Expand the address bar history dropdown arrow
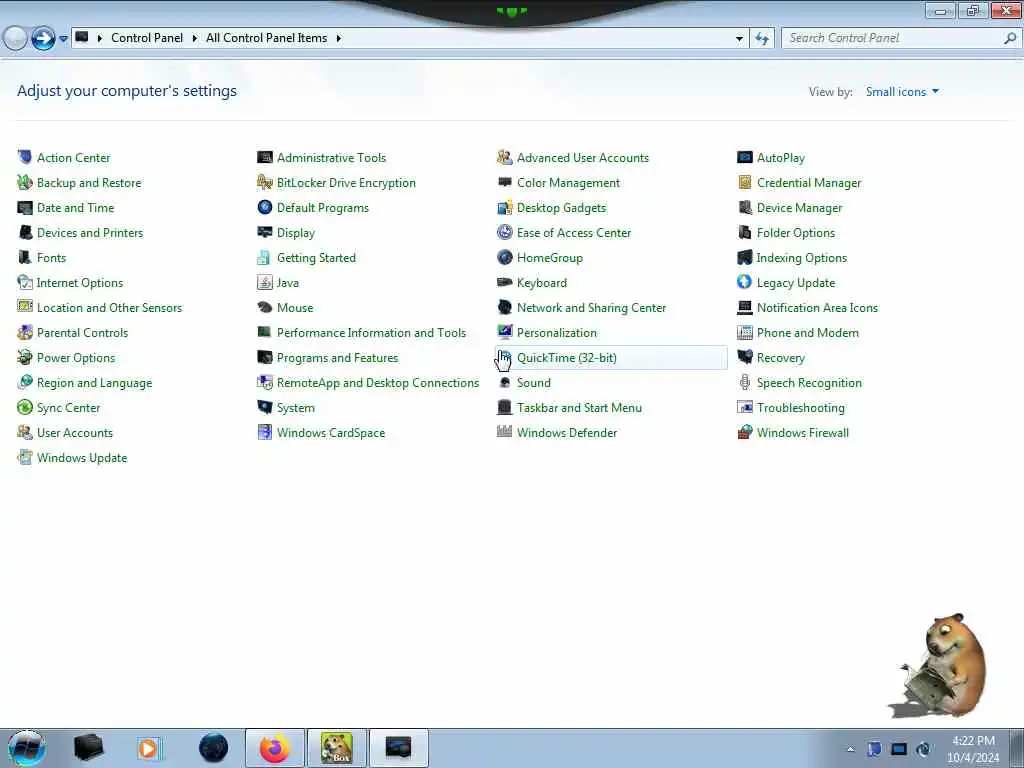Image resolution: width=1024 pixels, height=768 pixels. (739, 39)
